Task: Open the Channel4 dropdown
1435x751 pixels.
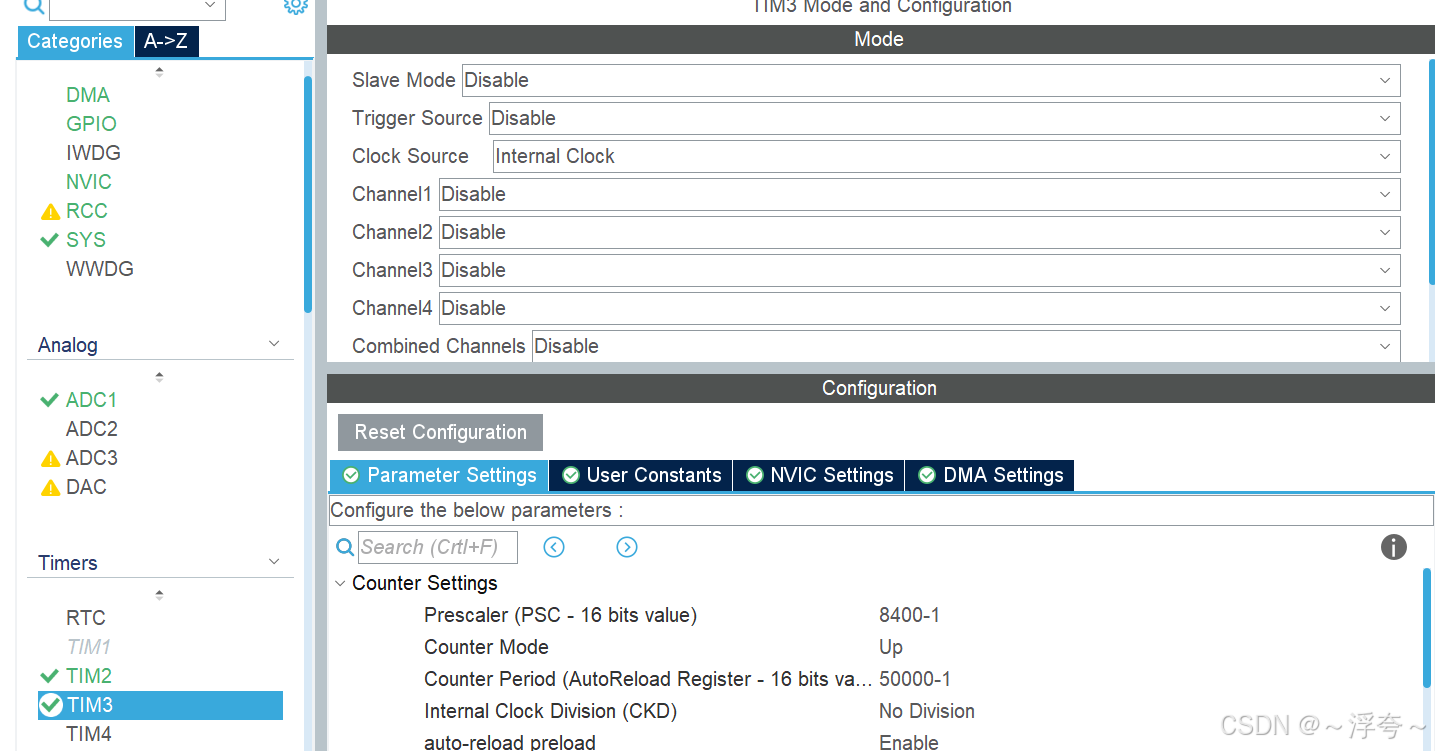Action: tap(1385, 308)
